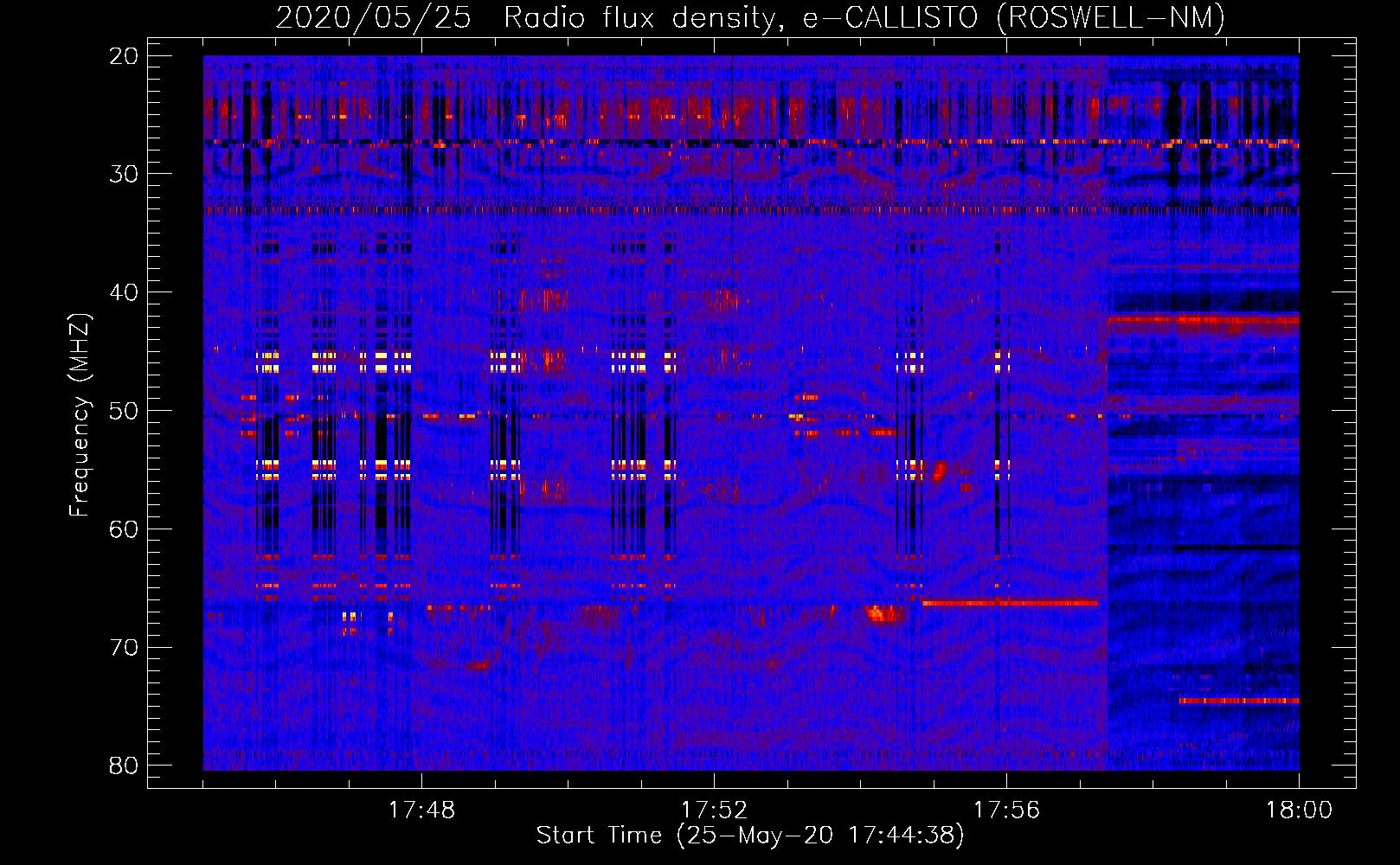Click the 20 MHz frequency tick label

125,55
